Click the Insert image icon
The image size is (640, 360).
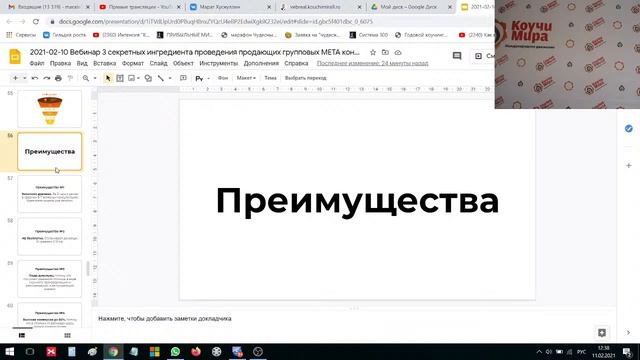point(131,78)
